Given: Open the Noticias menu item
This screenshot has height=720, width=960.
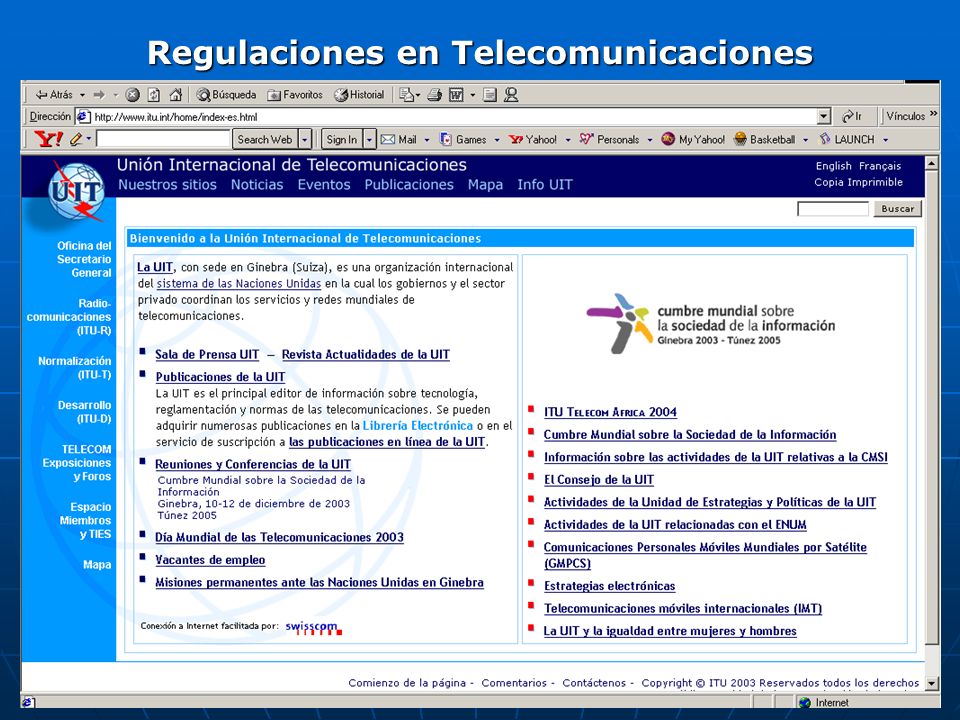Looking at the screenshot, I should pos(257,185).
